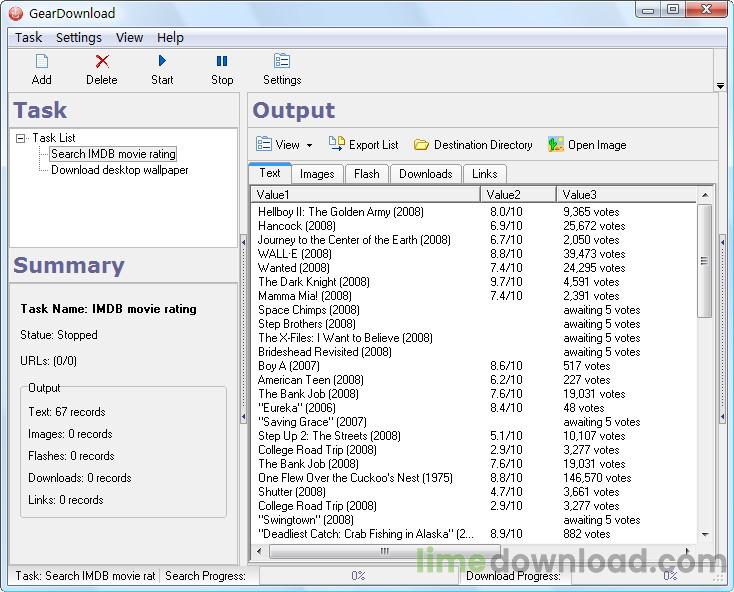This screenshot has height=592, width=734.
Task: Click the GearDownload app icon in title bar
Action: [x=16, y=14]
